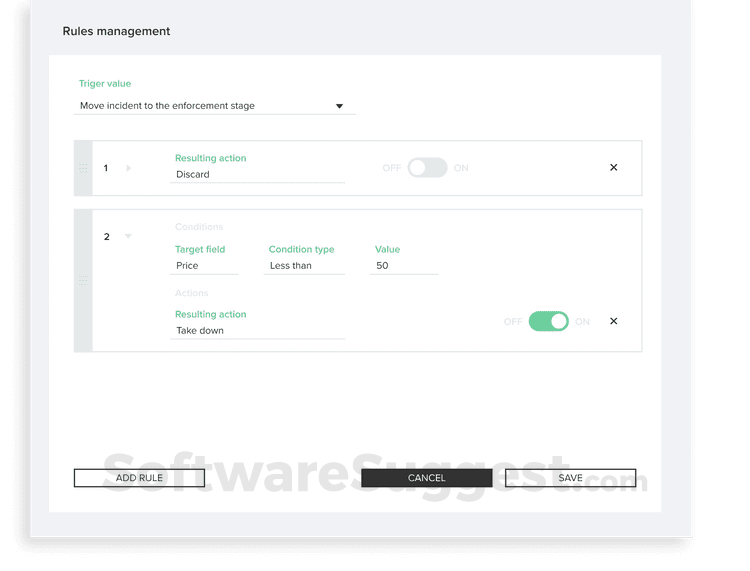The image size is (750, 571).
Task: Click the SAVE button
Action: (x=571, y=478)
